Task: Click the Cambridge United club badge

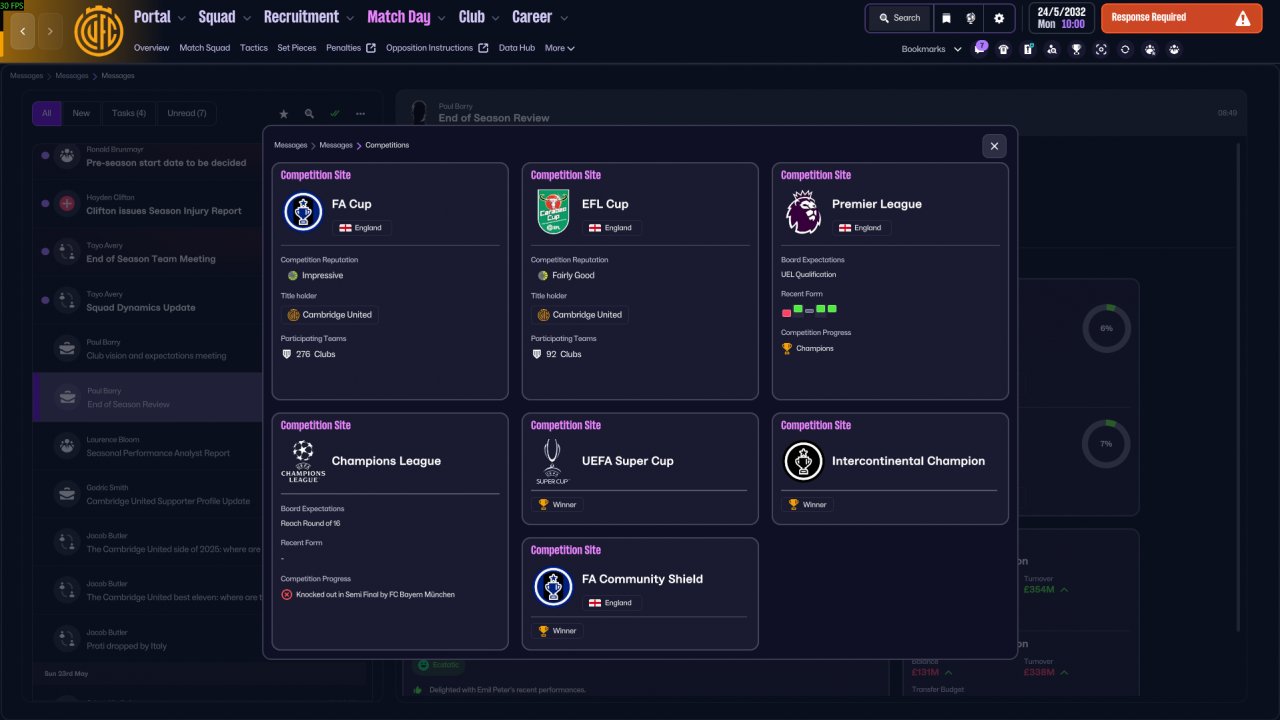Action: (x=99, y=30)
